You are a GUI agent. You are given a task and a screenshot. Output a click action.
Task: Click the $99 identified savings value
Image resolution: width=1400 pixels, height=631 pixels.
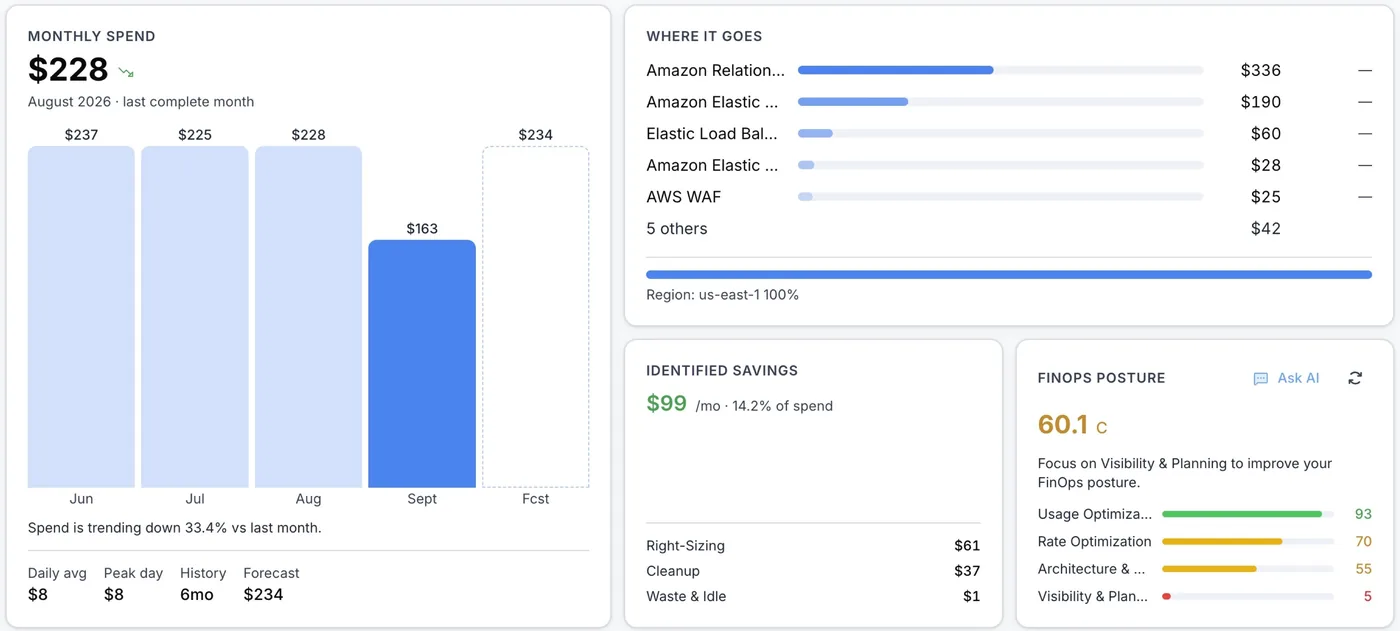click(667, 403)
